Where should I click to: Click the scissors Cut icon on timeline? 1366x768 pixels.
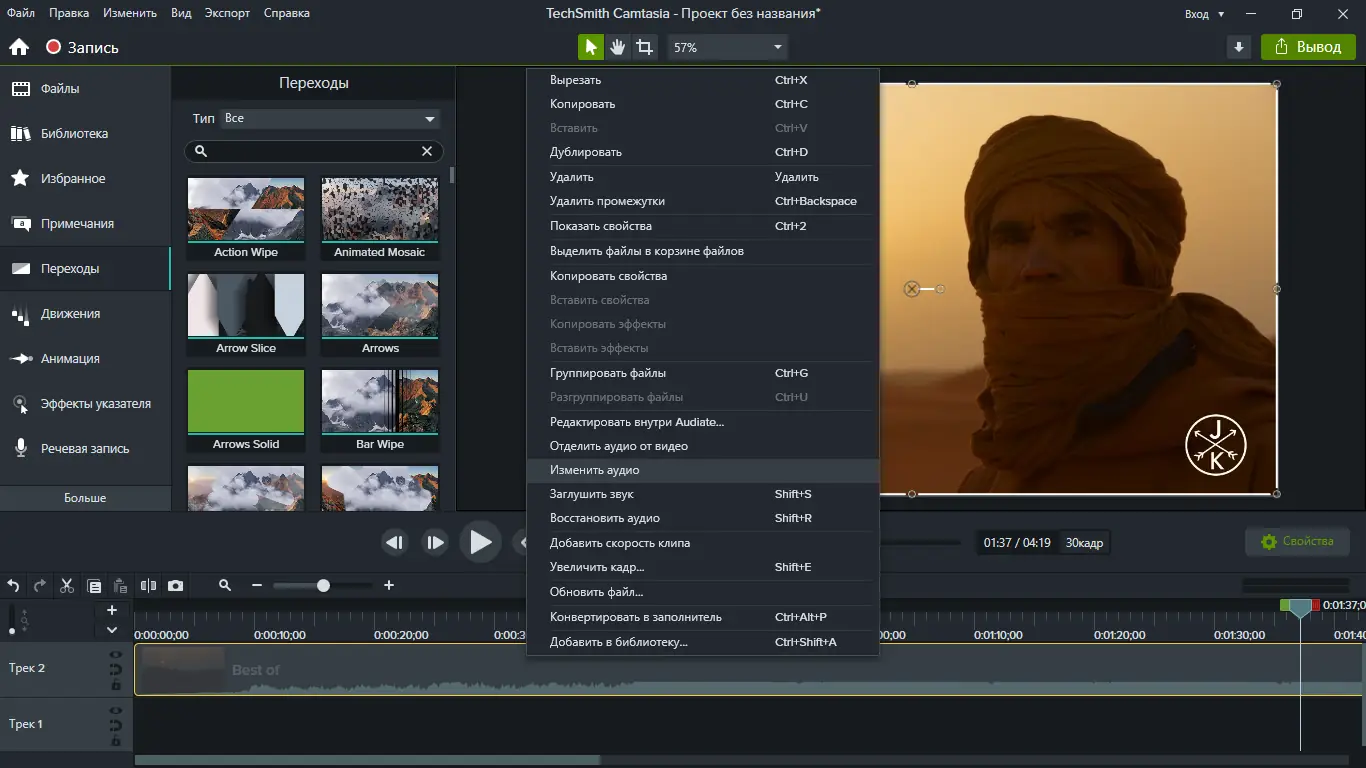67,586
